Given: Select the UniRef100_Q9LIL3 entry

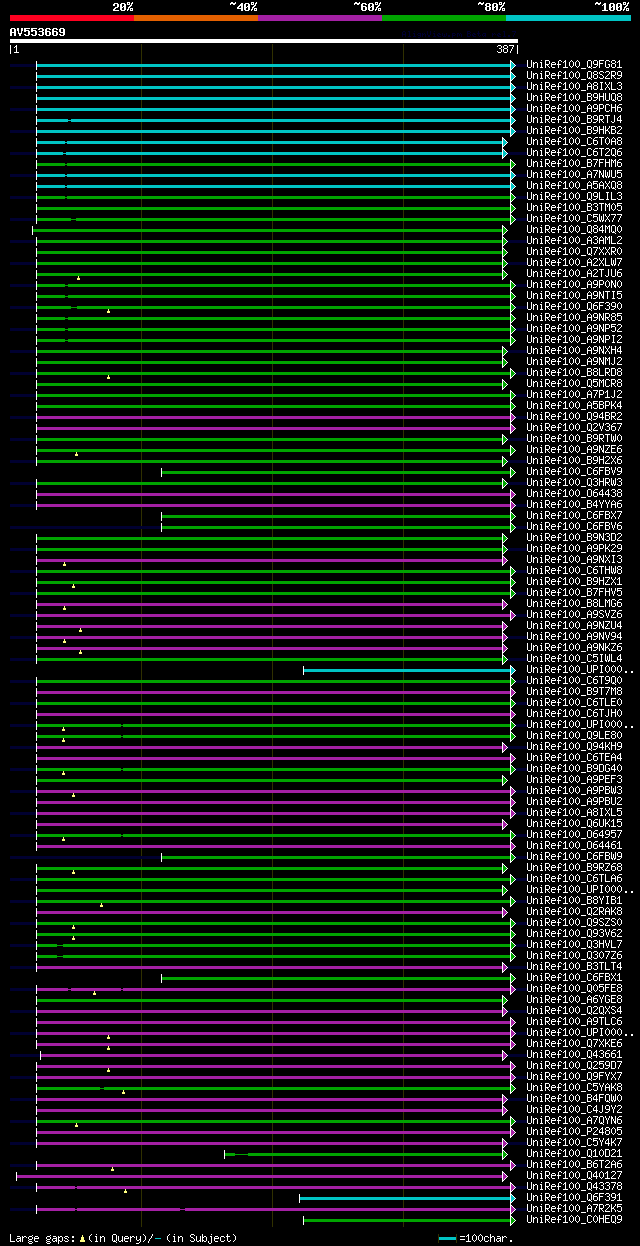Looking at the screenshot, I should tap(575, 197).
